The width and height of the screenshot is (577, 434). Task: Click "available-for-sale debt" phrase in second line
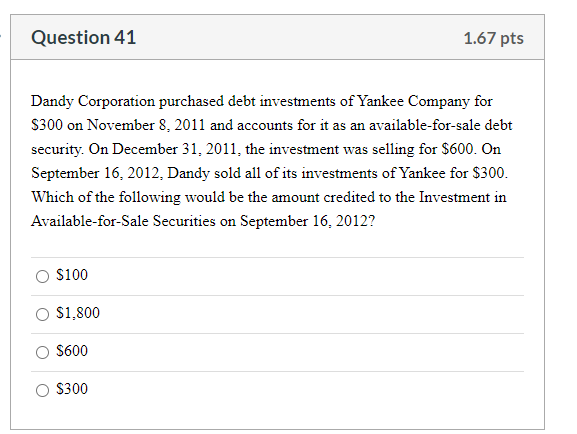pyautogui.click(x=440, y=126)
